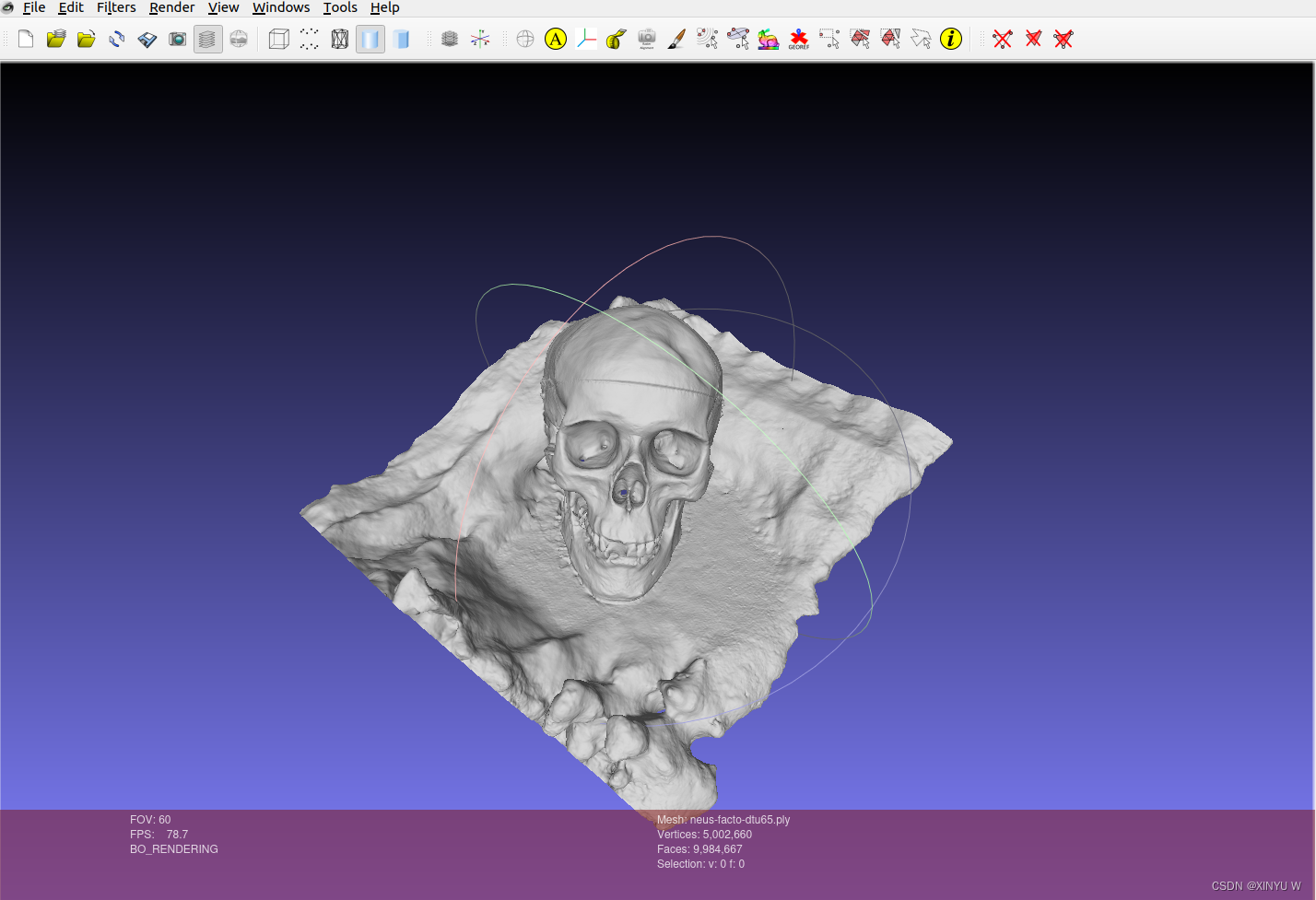Select the ellipse point selection tool
The height and width of the screenshot is (900, 1316).
[738, 39]
